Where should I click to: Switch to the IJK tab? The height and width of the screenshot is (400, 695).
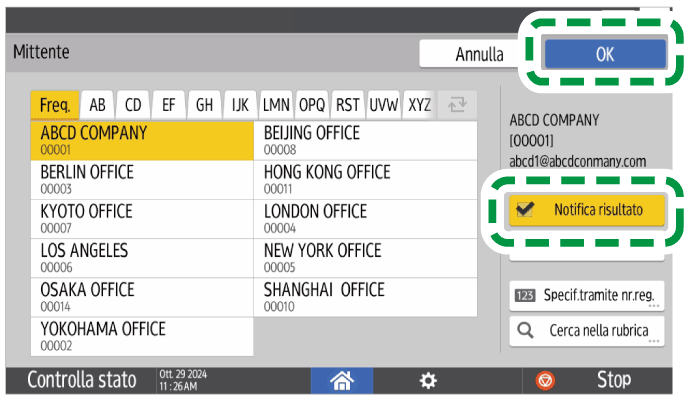(240, 105)
